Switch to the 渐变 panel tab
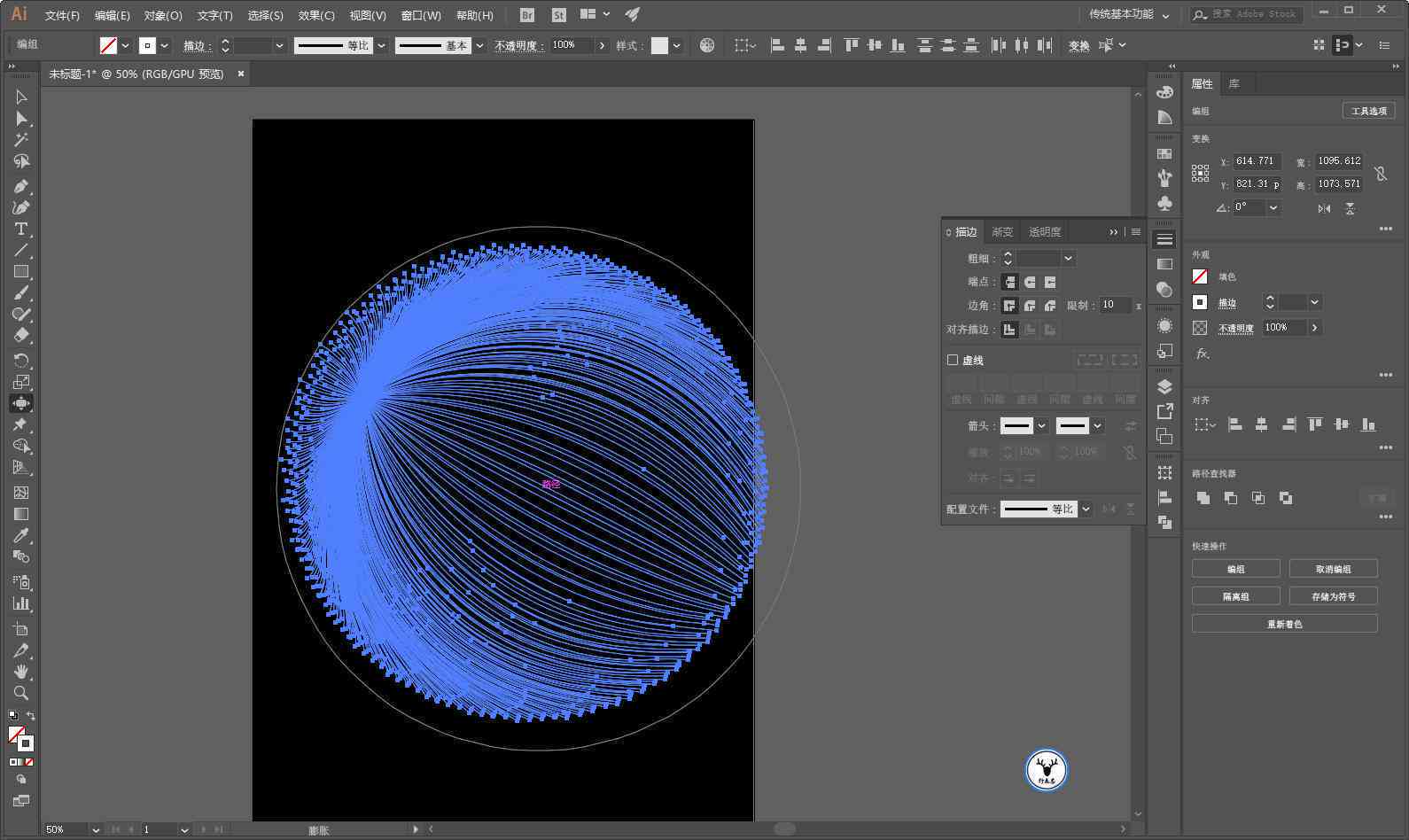Viewport: 1409px width, 840px height. pyautogui.click(x=1002, y=231)
